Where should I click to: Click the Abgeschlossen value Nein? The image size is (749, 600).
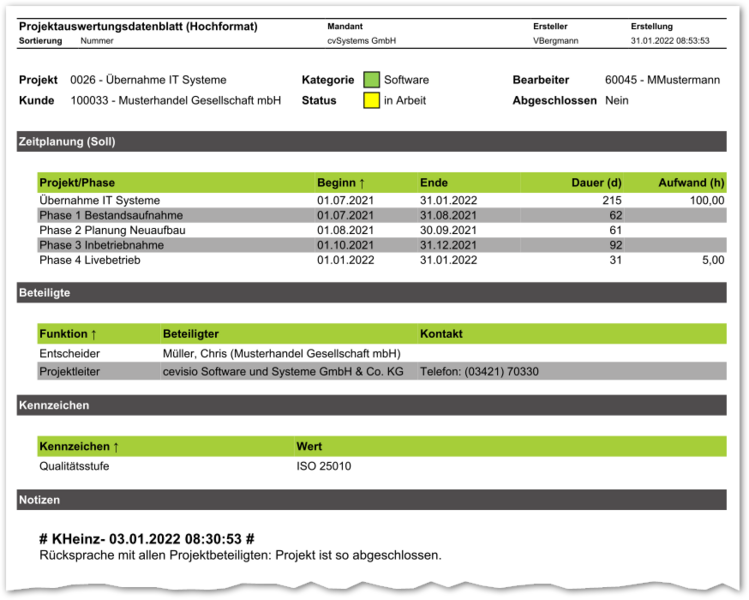coord(617,100)
